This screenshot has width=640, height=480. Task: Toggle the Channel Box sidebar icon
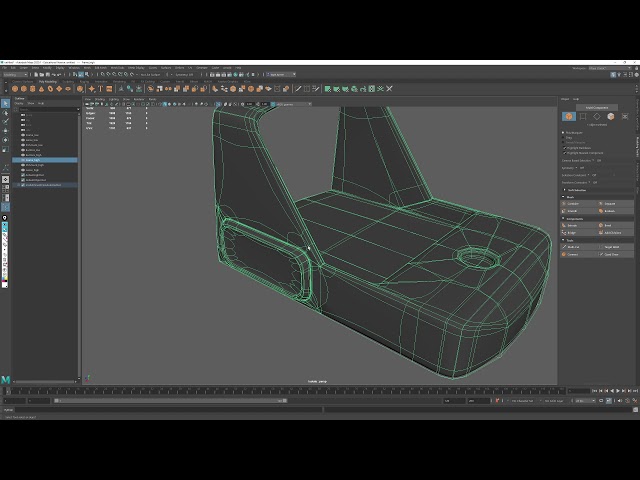click(x=637, y=75)
